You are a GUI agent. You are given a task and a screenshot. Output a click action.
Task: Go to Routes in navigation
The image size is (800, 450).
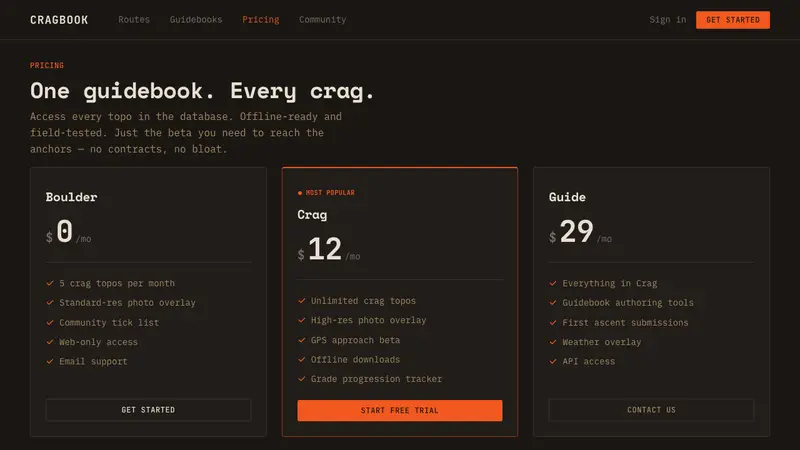point(134,19)
